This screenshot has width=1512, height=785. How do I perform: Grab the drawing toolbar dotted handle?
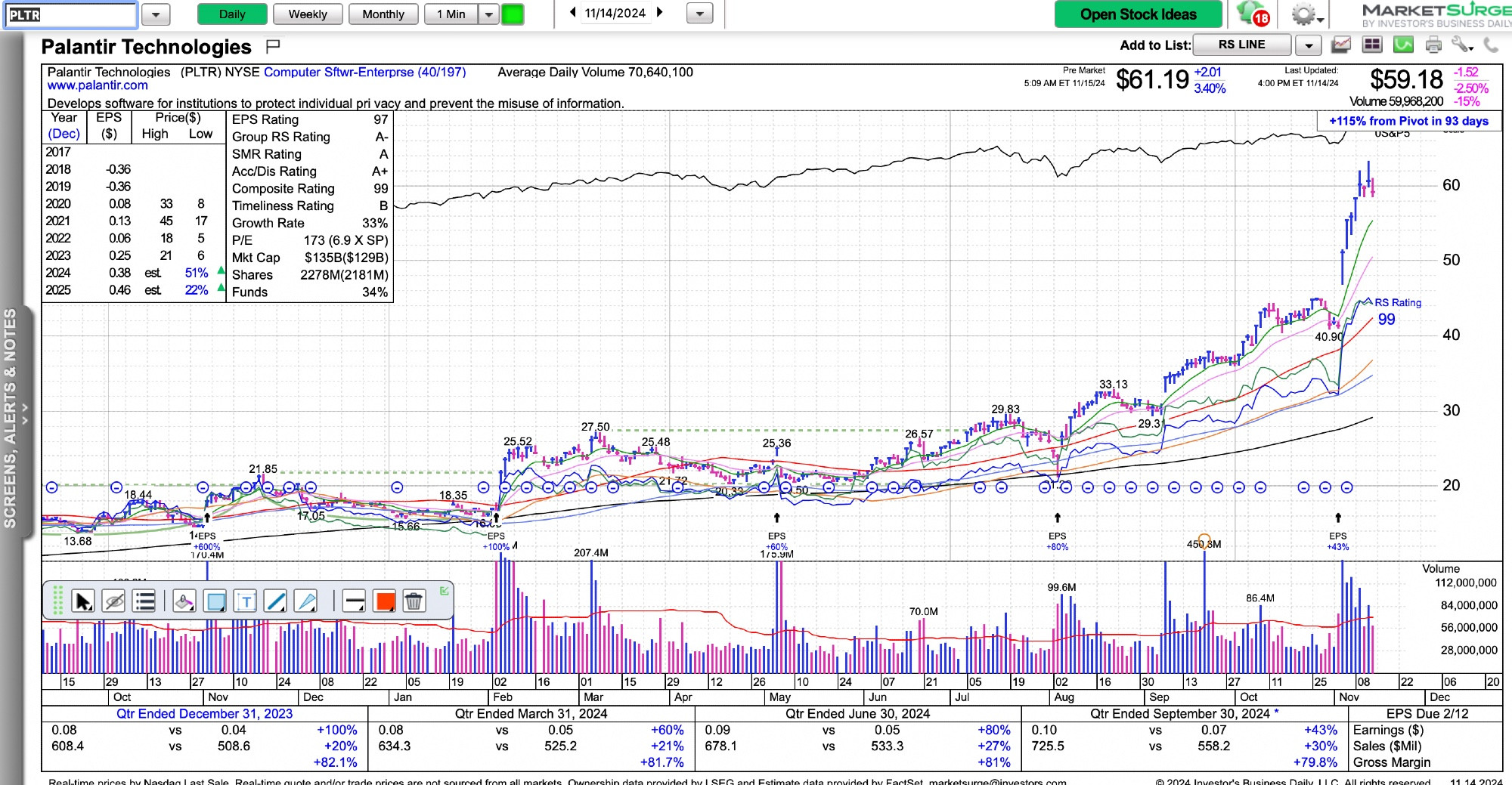pos(57,601)
